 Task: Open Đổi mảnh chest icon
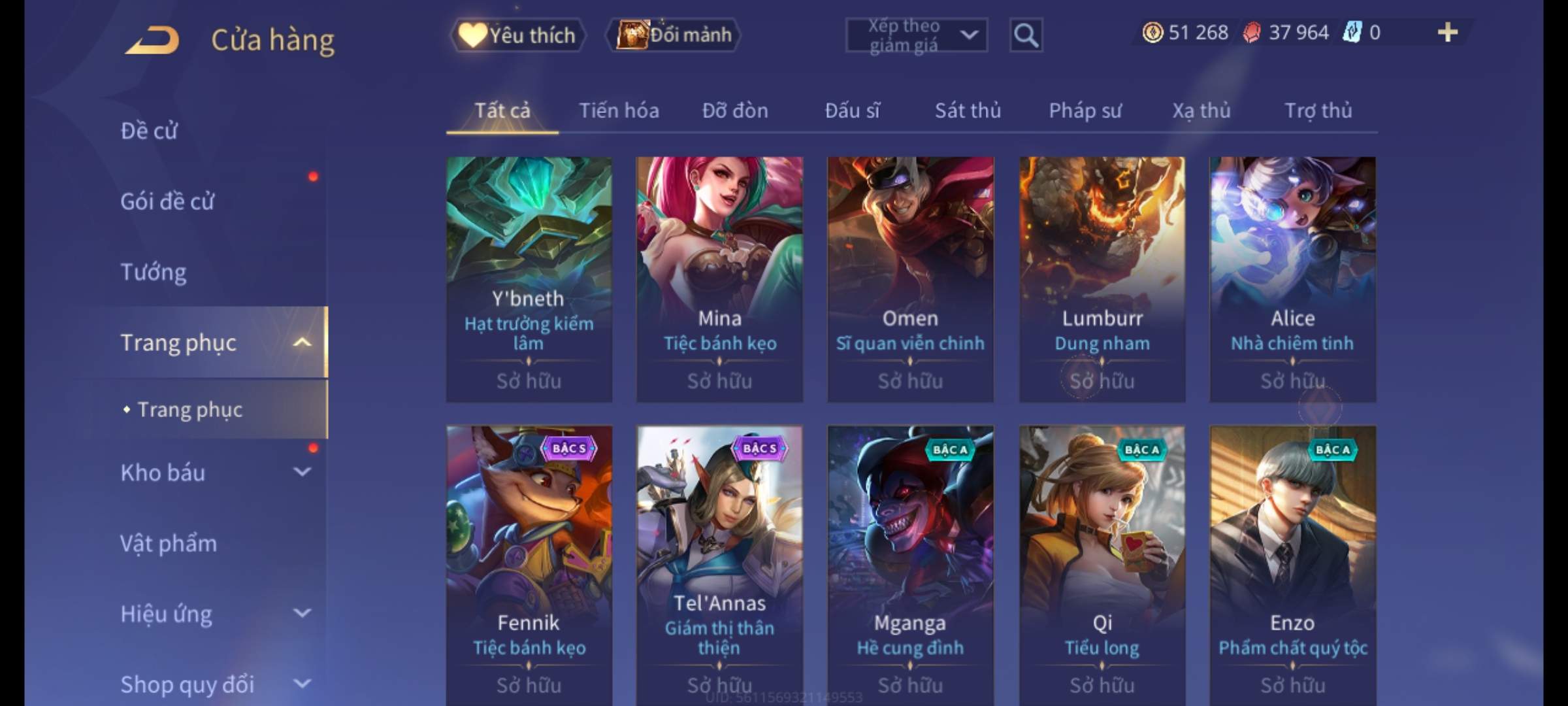[632, 35]
